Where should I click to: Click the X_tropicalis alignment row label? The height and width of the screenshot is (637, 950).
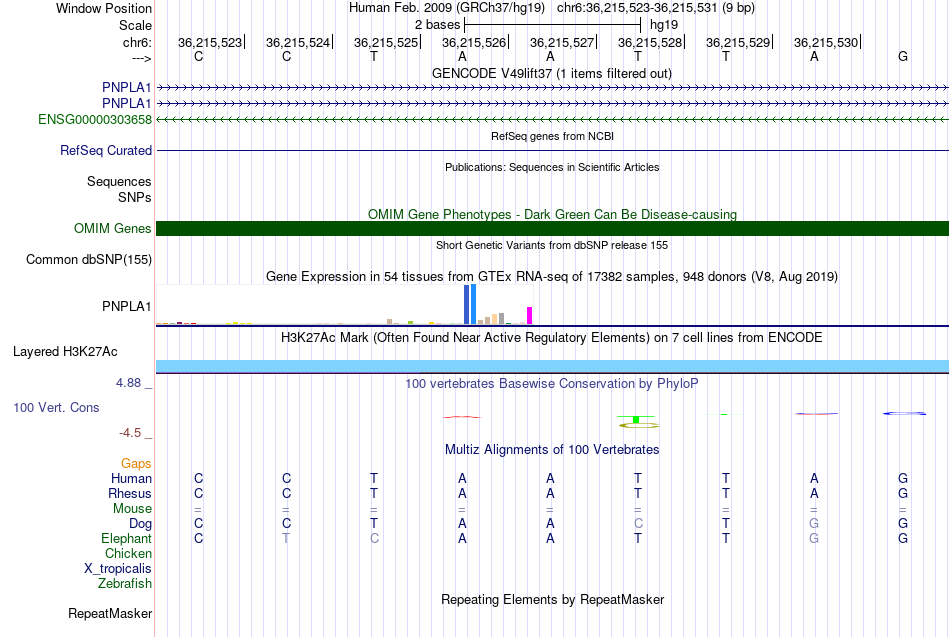coord(118,569)
